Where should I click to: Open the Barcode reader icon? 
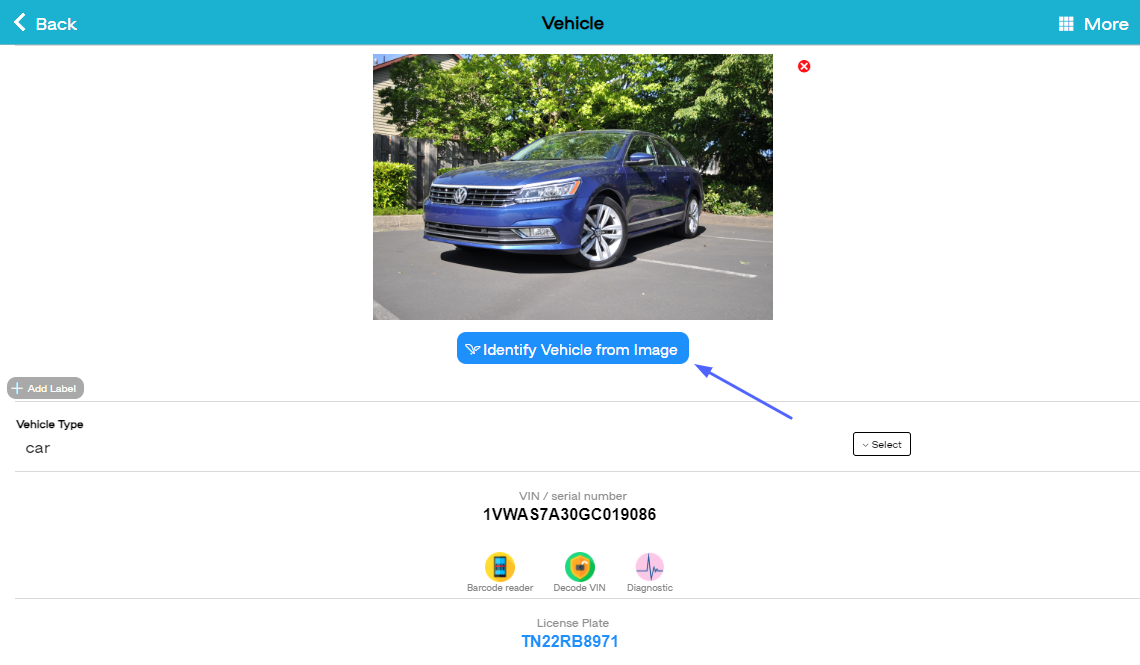point(499,567)
